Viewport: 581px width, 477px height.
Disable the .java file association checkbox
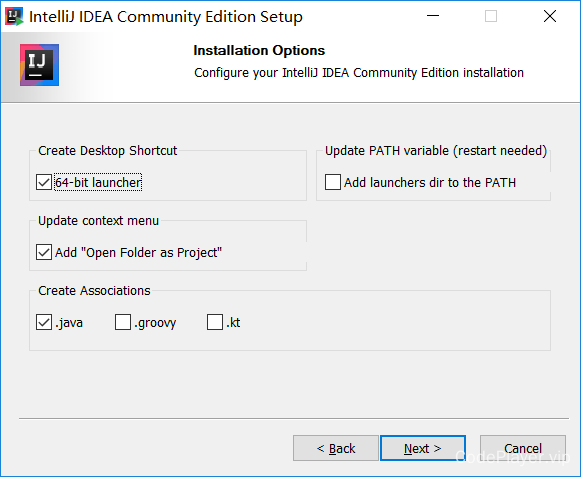44,322
